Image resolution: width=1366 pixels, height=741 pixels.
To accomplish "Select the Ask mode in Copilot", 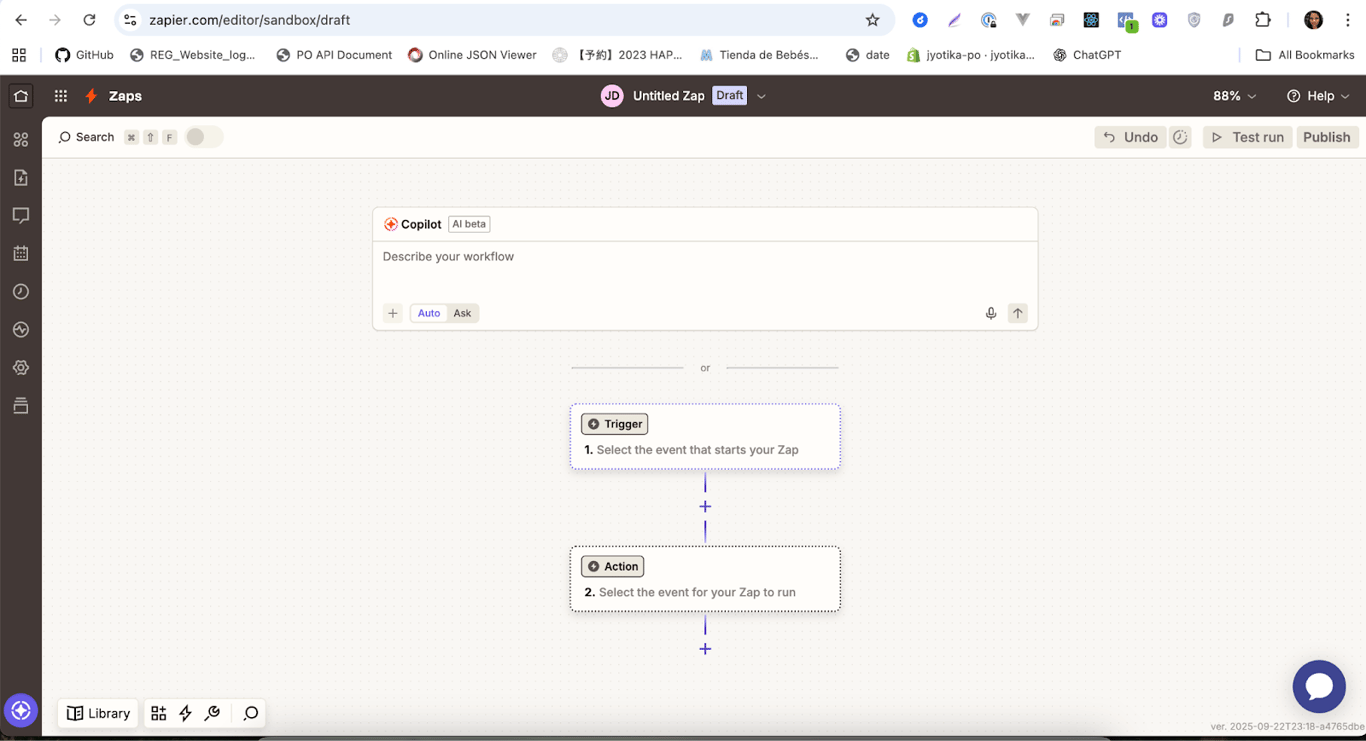I will [462, 313].
